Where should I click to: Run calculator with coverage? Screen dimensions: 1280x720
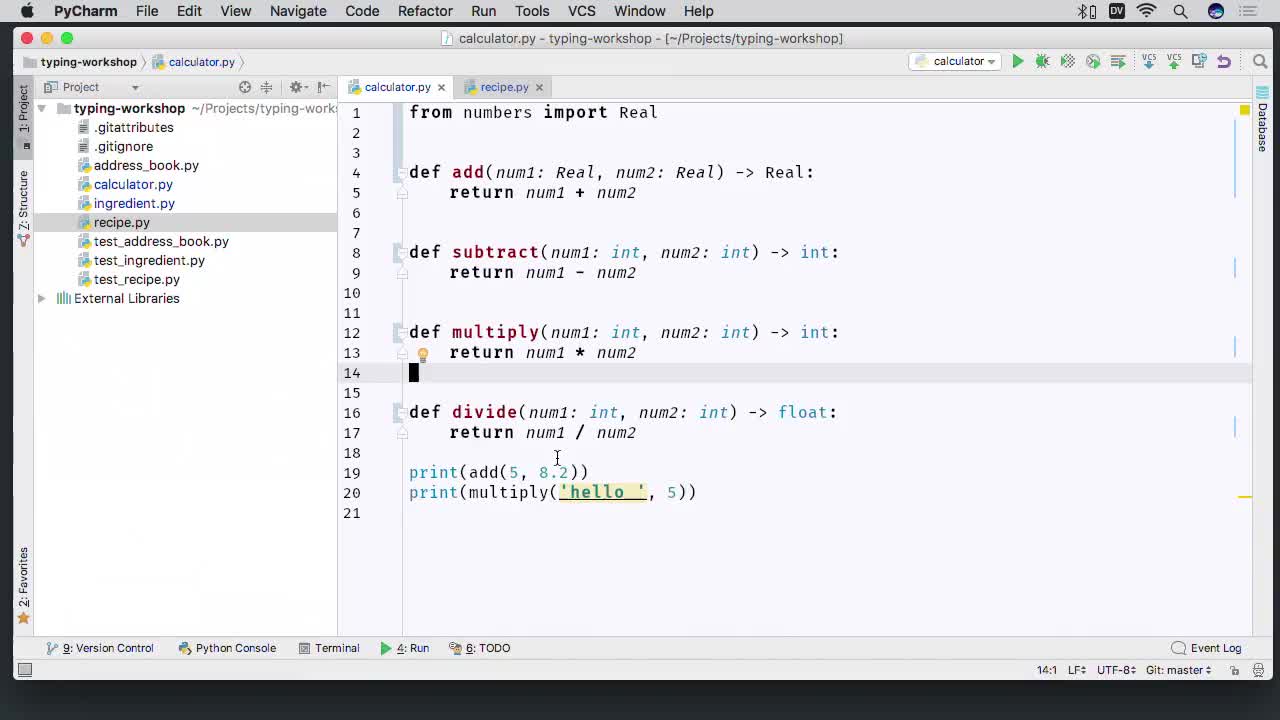click(x=1067, y=61)
